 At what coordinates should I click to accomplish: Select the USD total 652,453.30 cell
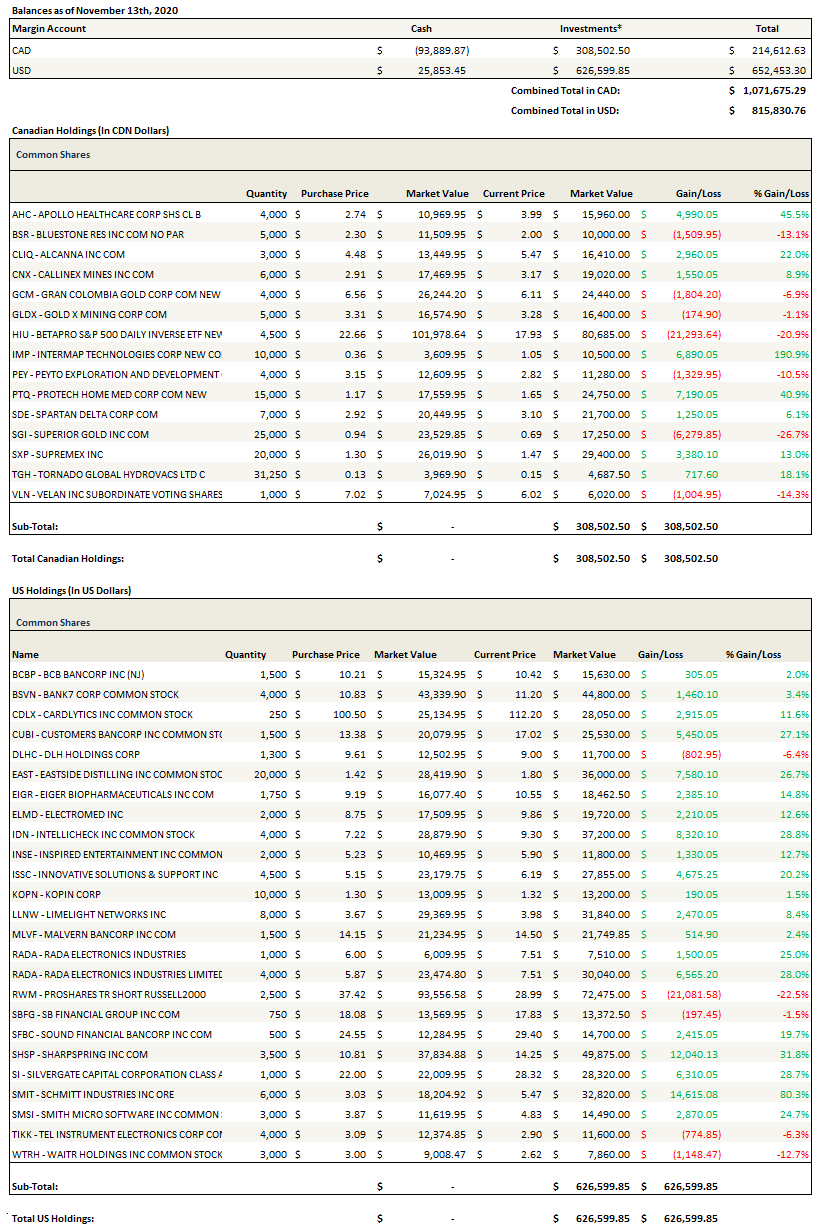click(x=776, y=71)
